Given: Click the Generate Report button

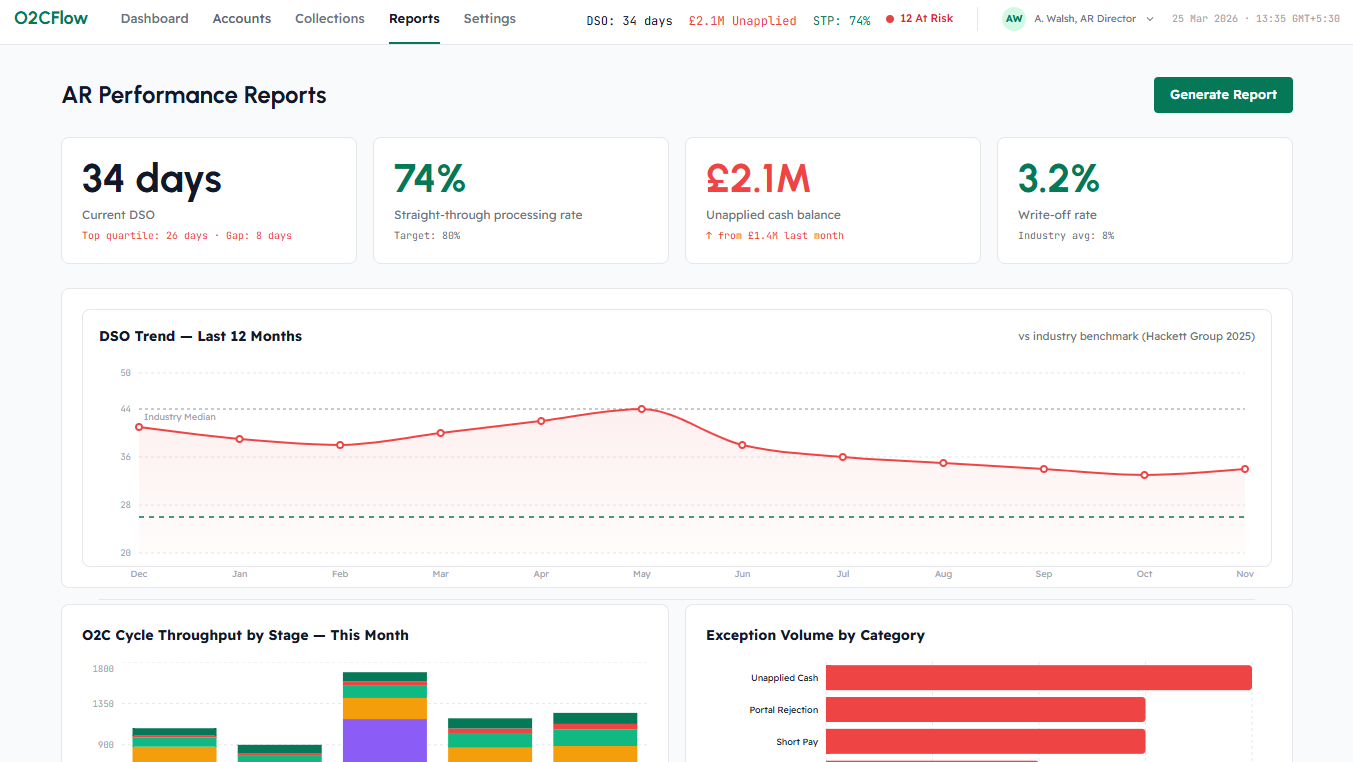Looking at the screenshot, I should point(1223,95).
